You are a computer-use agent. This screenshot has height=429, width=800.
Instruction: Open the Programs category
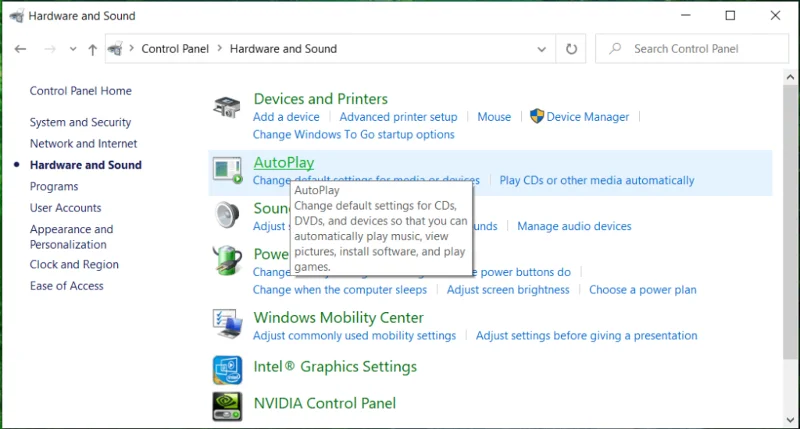[54, 187]
